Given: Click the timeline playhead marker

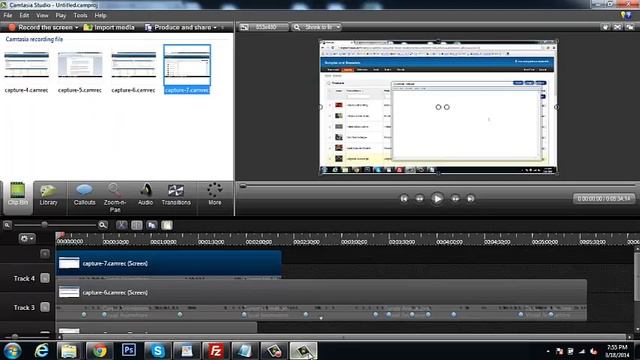Looking at the screenshot, I should tap(60, 236).
